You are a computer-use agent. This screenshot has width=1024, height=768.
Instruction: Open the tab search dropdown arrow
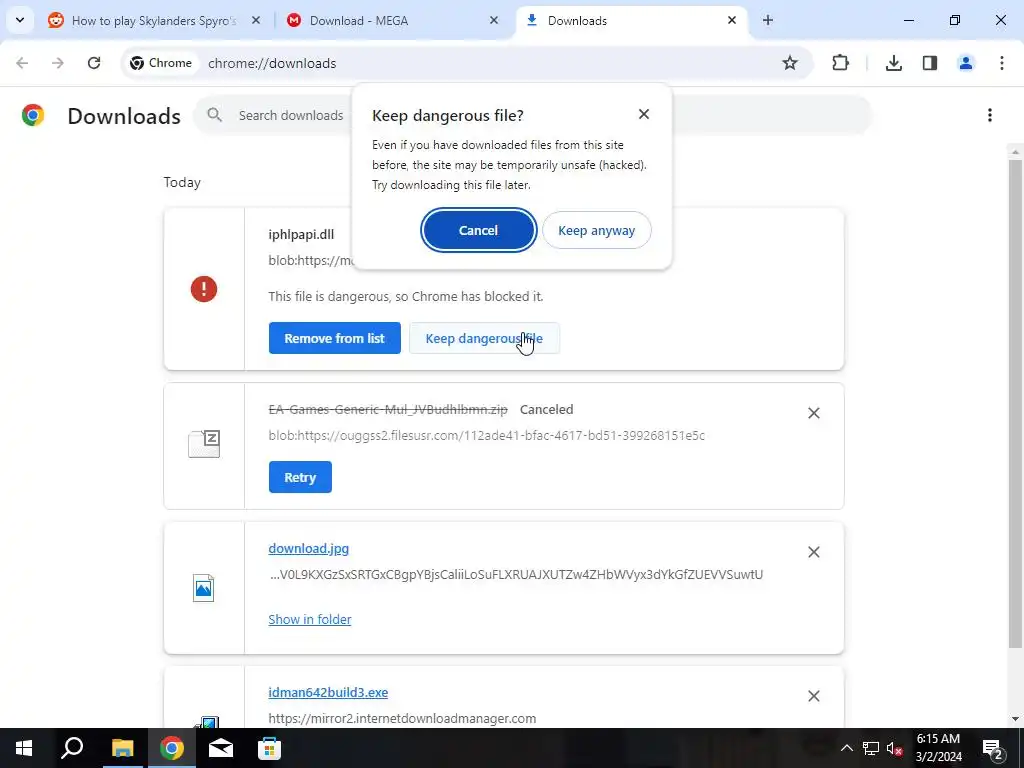click(x=20, y=20)
